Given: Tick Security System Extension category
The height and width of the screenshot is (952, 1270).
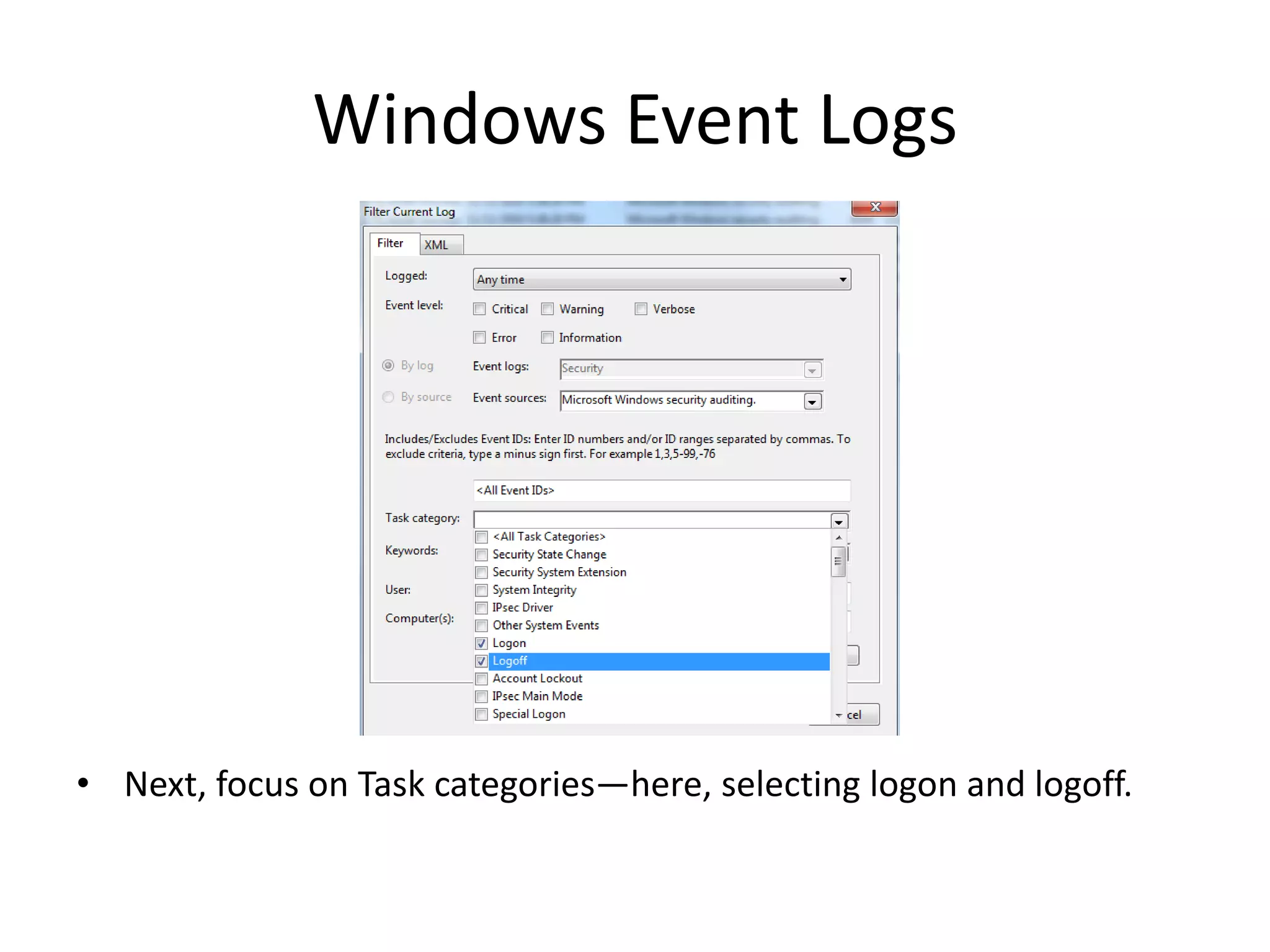Looking at the screenshot, I should (x=481, y=572).
